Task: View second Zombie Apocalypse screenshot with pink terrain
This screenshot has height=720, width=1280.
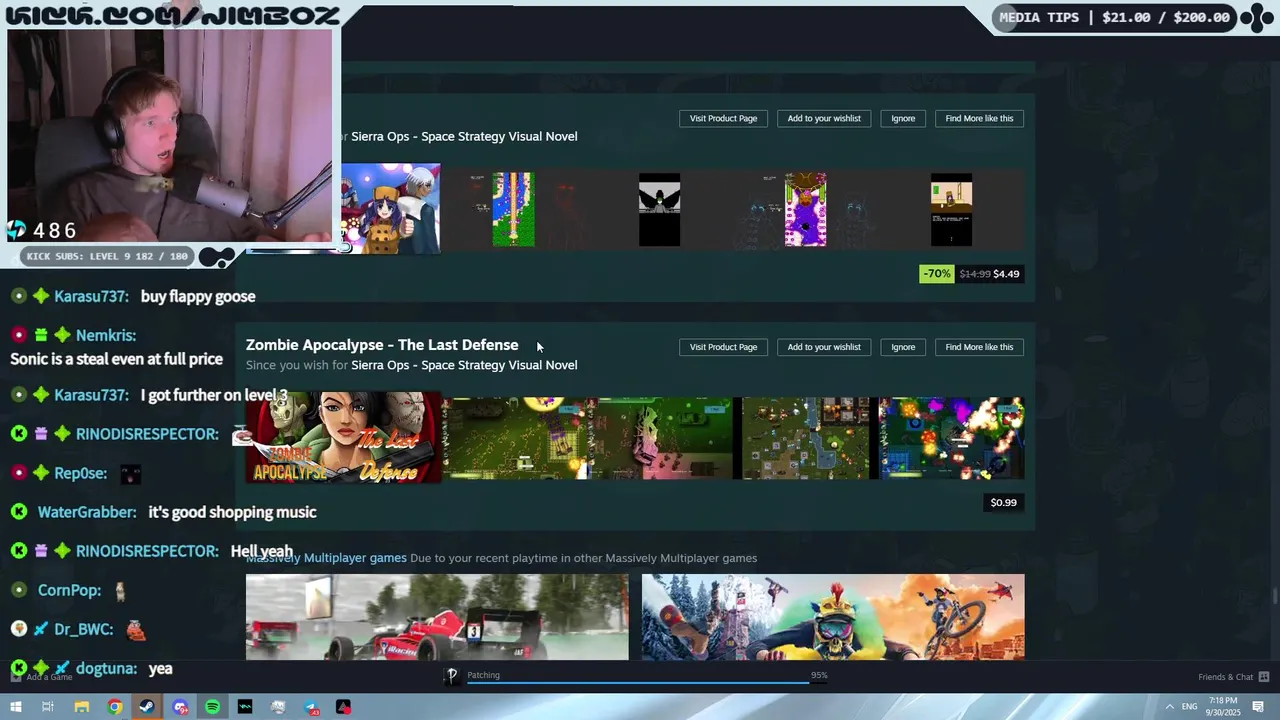Action: (660, 438)
